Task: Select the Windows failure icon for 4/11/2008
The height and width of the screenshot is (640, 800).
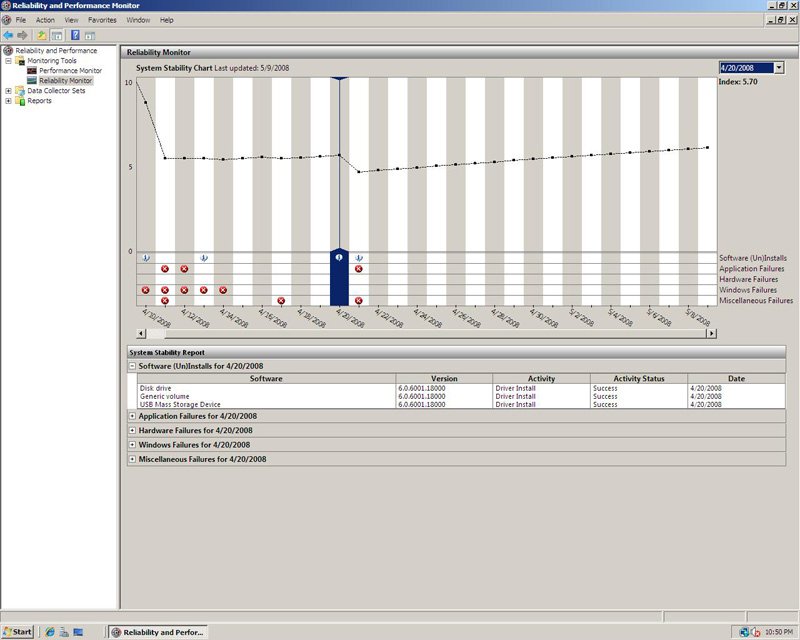Action: [x=165, y=290]
